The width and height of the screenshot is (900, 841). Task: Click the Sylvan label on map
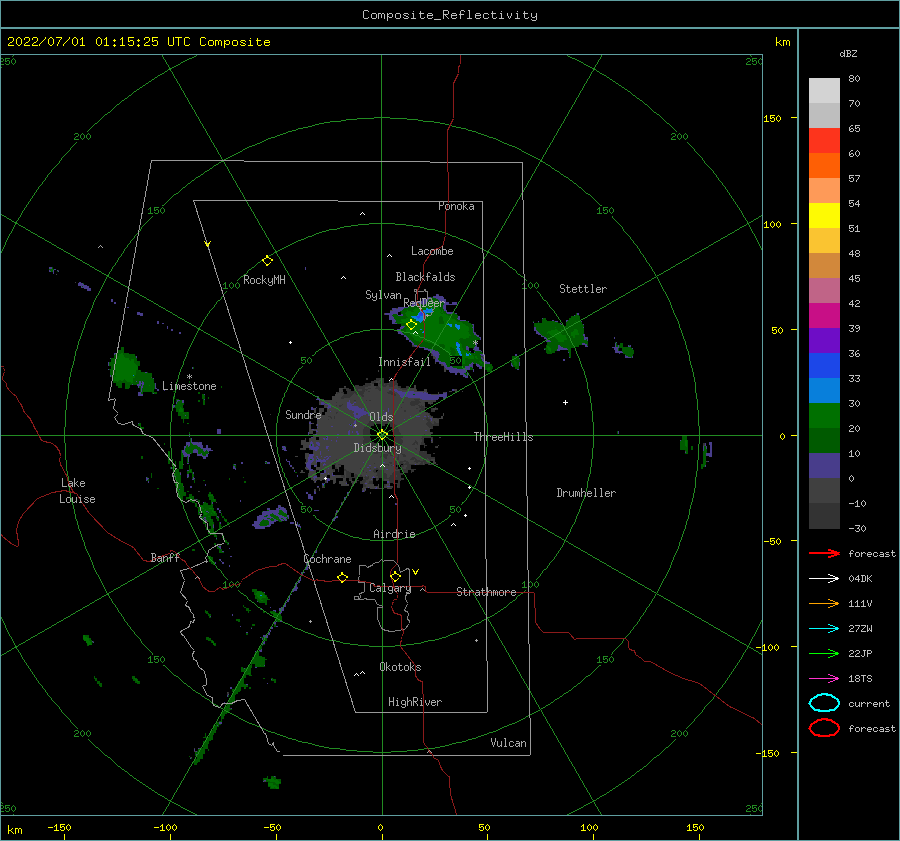[x=383, y=295]
